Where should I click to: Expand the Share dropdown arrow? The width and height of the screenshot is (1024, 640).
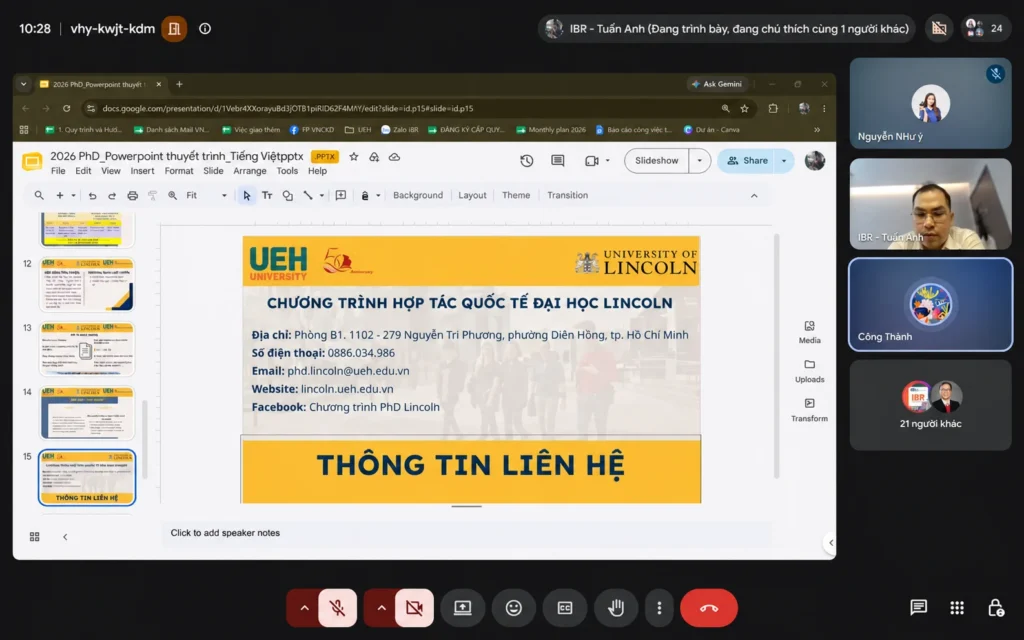[x=784, y=161]
